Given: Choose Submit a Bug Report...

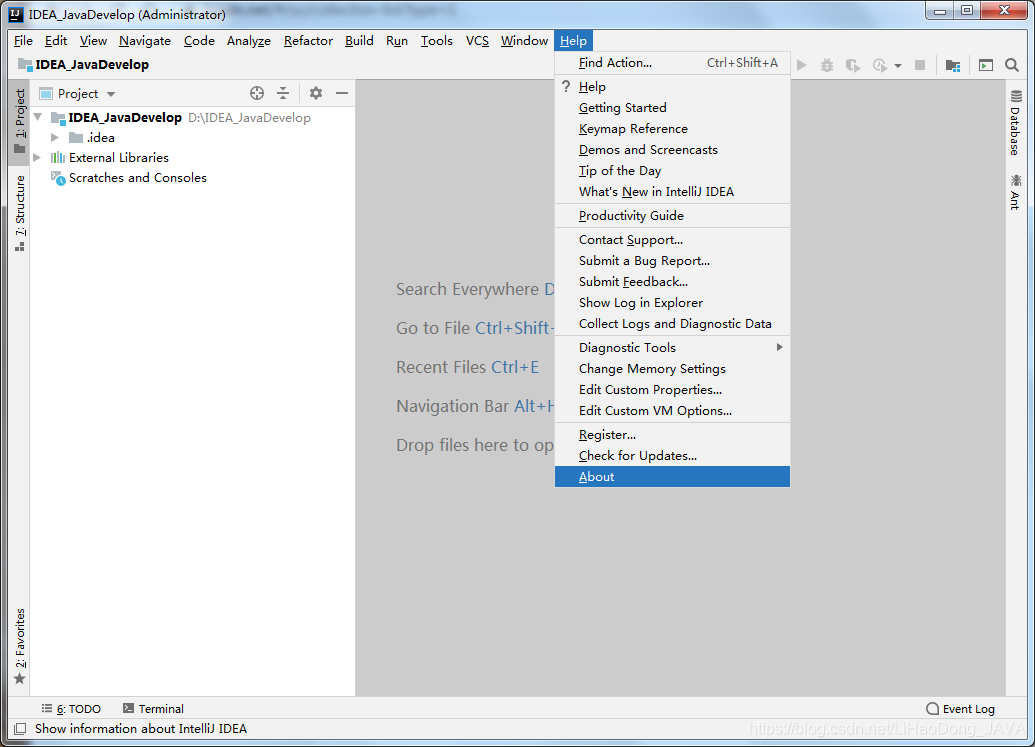Looking at the screenshot, I should (x=672, y=261).
